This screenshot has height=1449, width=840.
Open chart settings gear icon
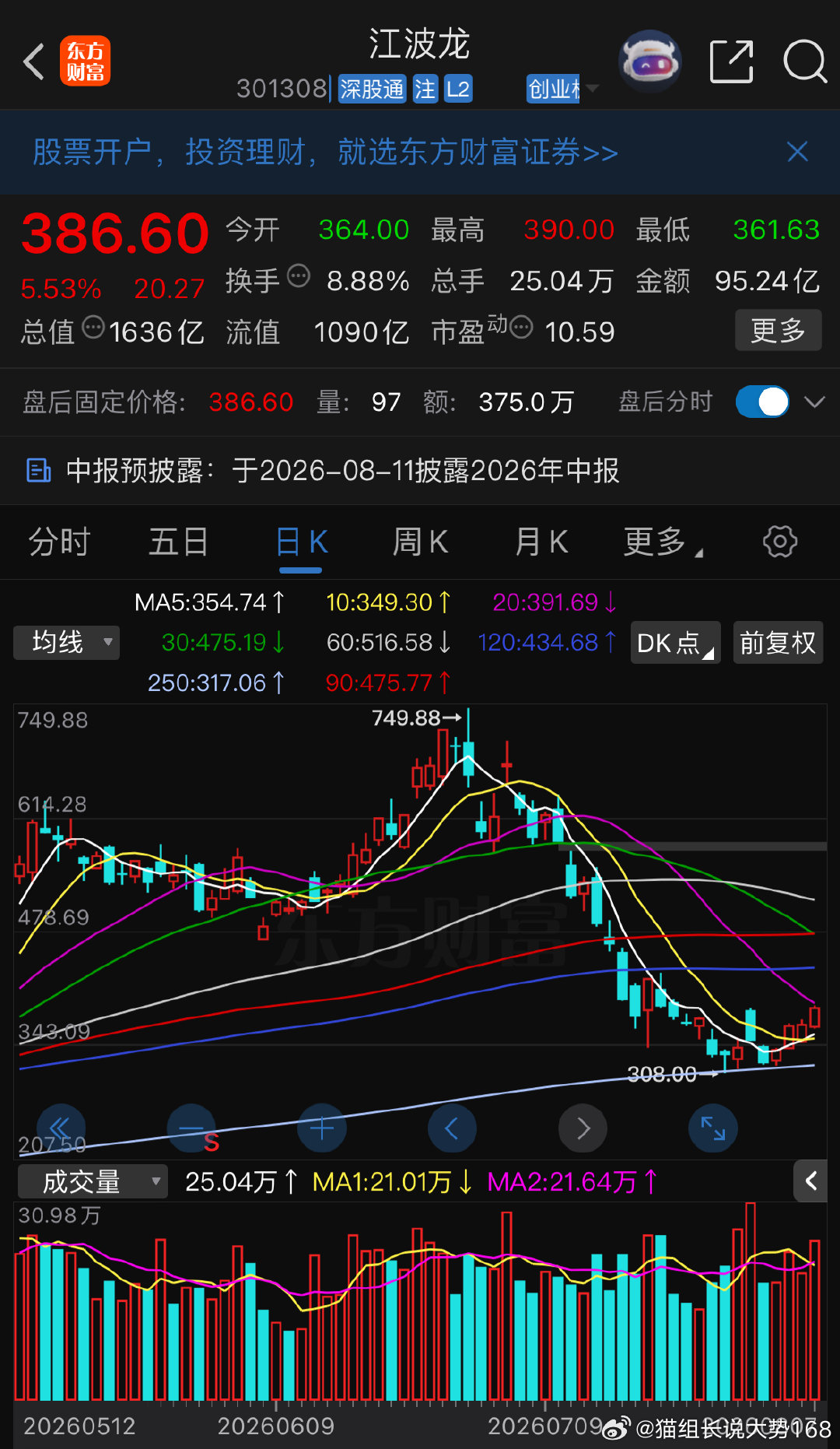780,542
